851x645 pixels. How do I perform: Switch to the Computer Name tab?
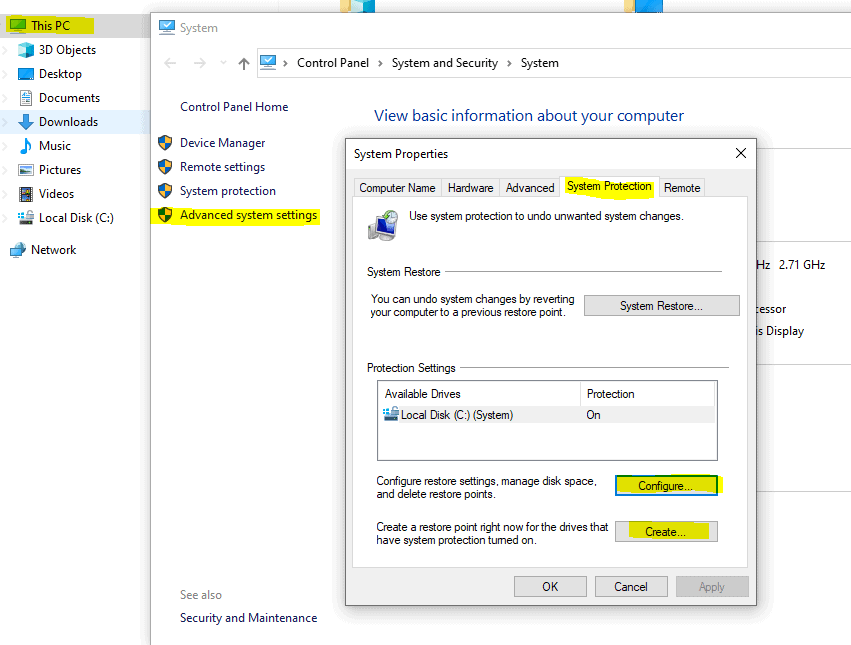pyautogui.click(x=397, y=188)
